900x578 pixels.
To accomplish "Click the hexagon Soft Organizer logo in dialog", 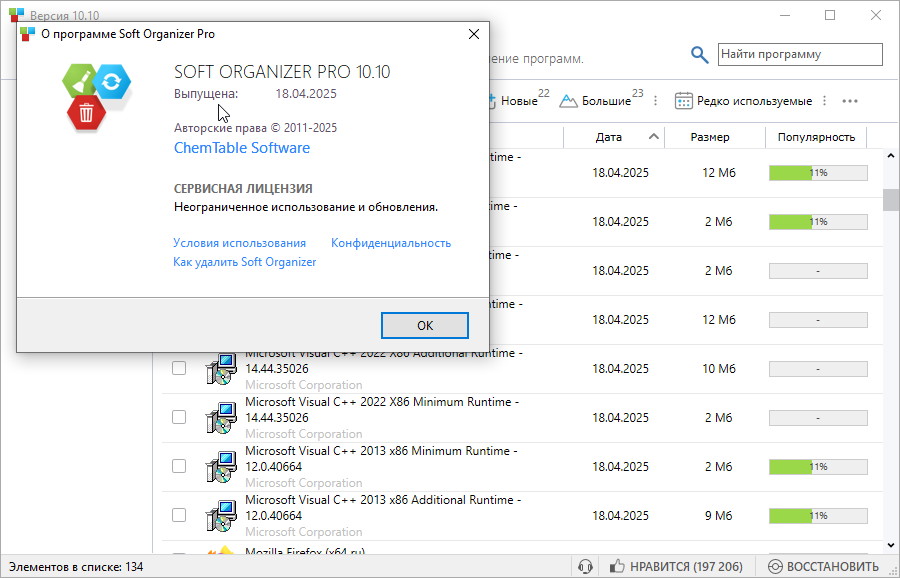I will [x=96, y=98].
